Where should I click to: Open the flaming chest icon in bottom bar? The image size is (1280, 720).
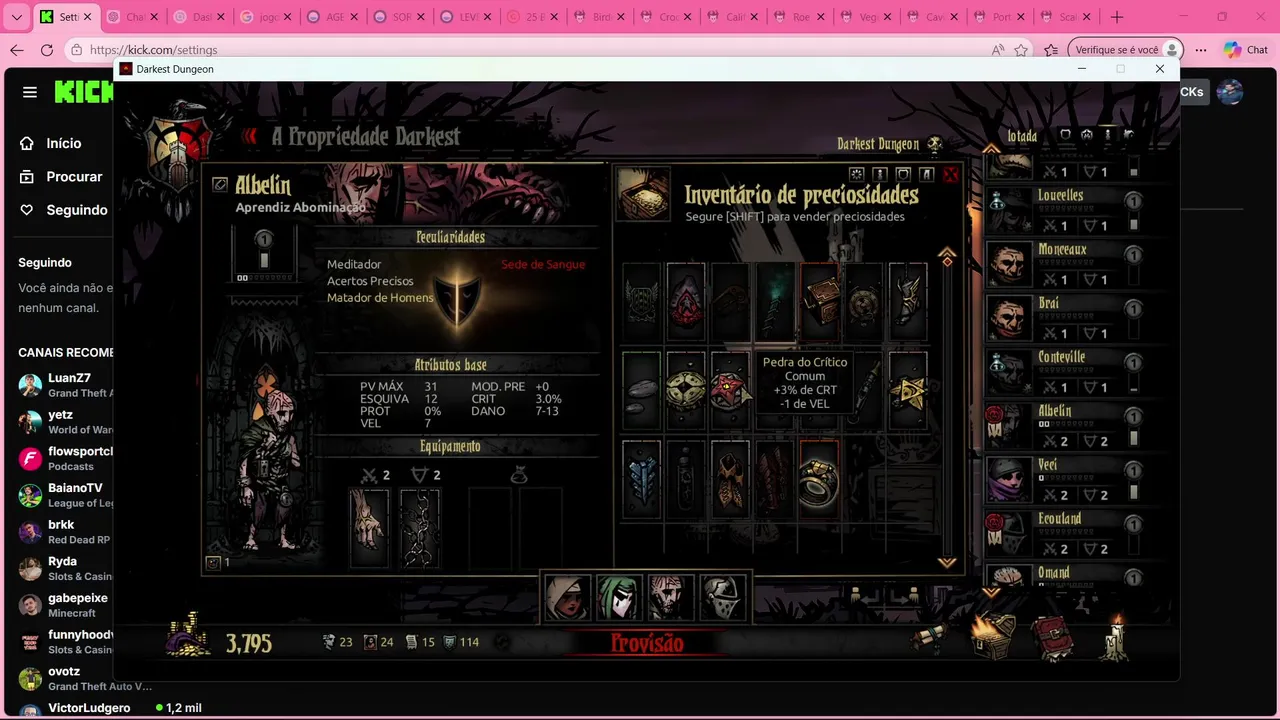click(x=995, y=637)
